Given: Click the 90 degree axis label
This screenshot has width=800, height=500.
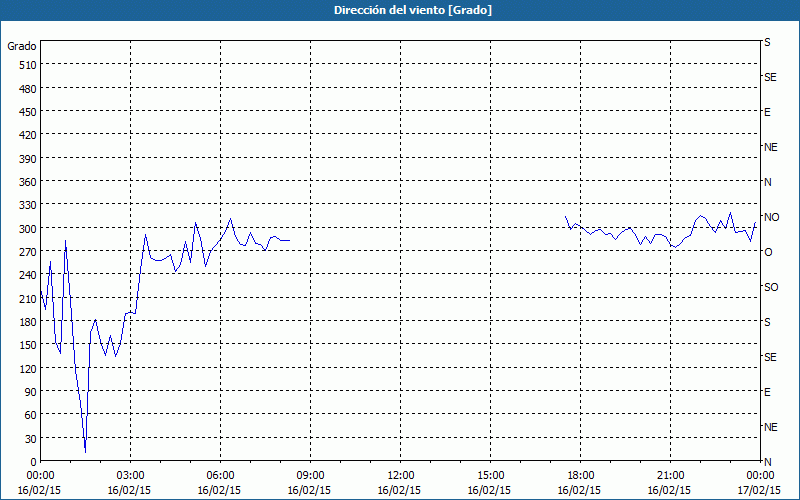Looking at the screenshot, I should (x=31, y=392).
